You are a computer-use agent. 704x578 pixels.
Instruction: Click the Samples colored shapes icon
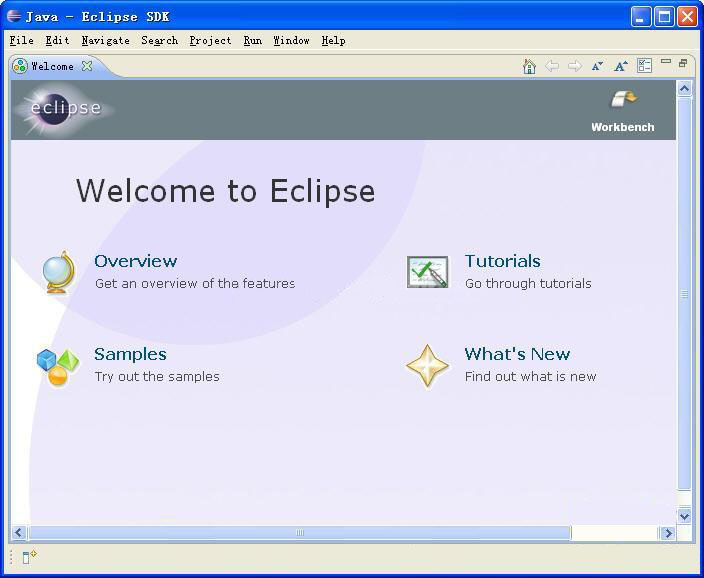pyautogui.click(x=57, y=366)
